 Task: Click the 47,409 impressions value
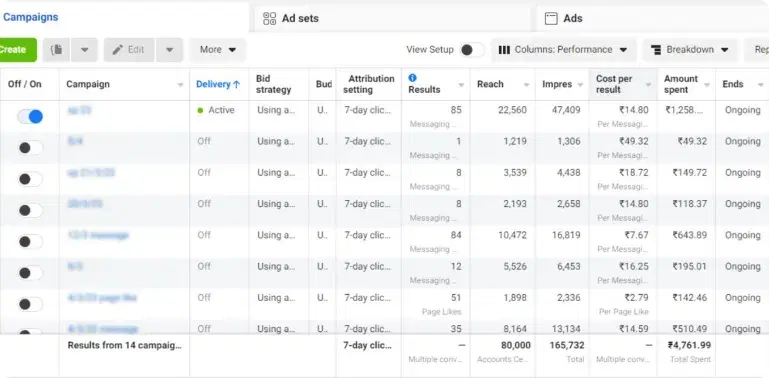566,110
